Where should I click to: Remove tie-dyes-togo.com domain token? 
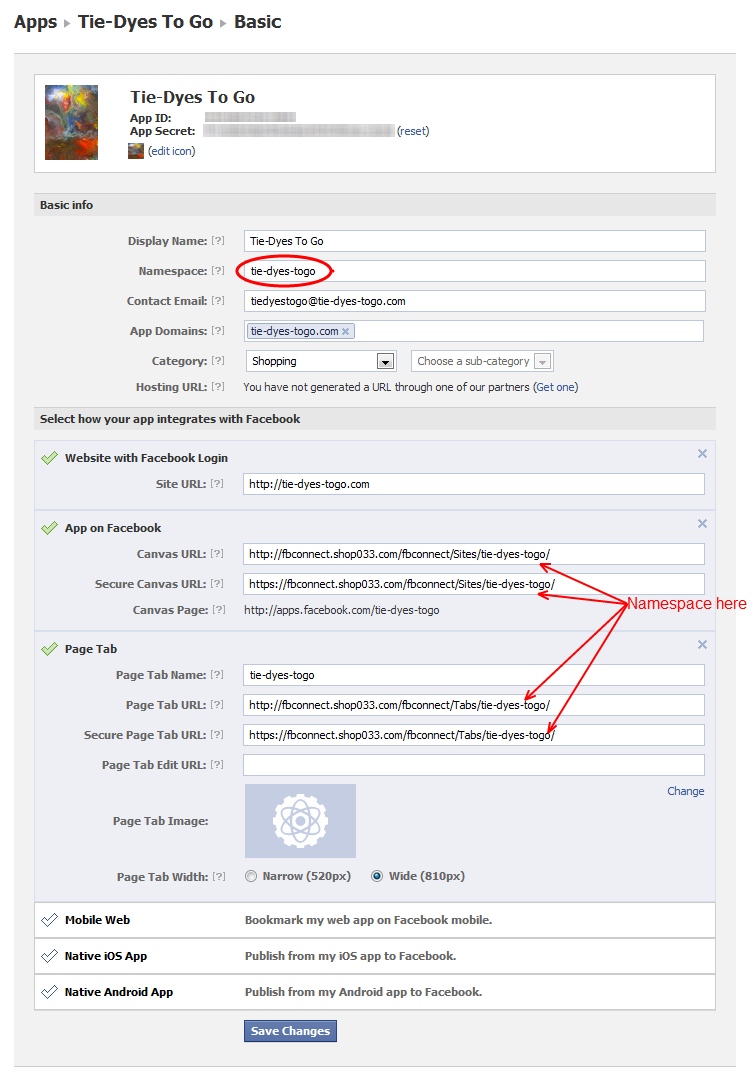coord(346,331)
